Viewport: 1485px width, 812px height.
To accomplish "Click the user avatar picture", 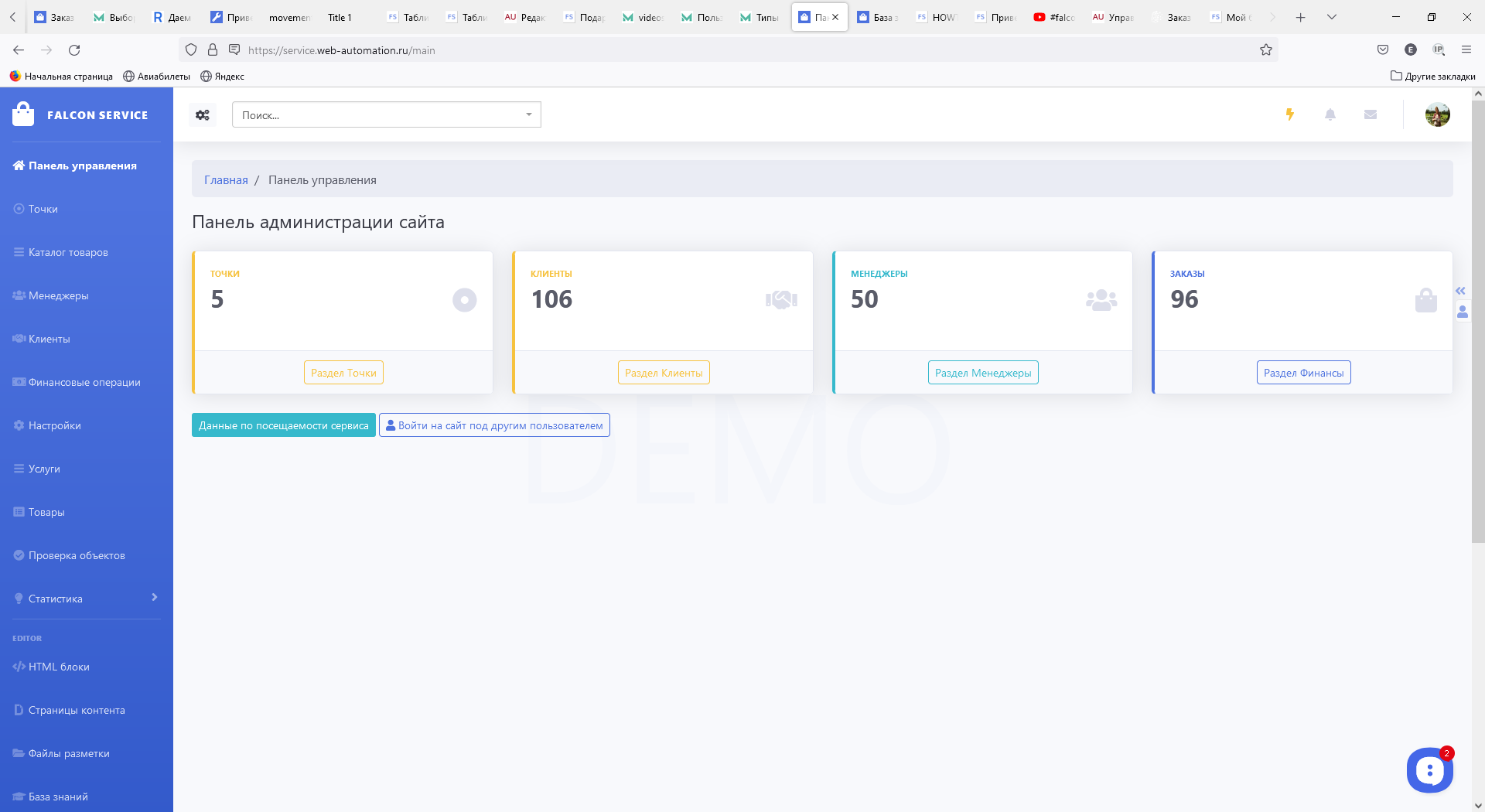I will coord(1437,114).
